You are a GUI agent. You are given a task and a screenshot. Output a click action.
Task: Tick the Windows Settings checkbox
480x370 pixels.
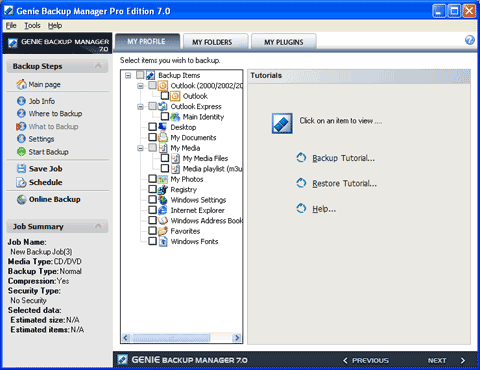point(152,199)
